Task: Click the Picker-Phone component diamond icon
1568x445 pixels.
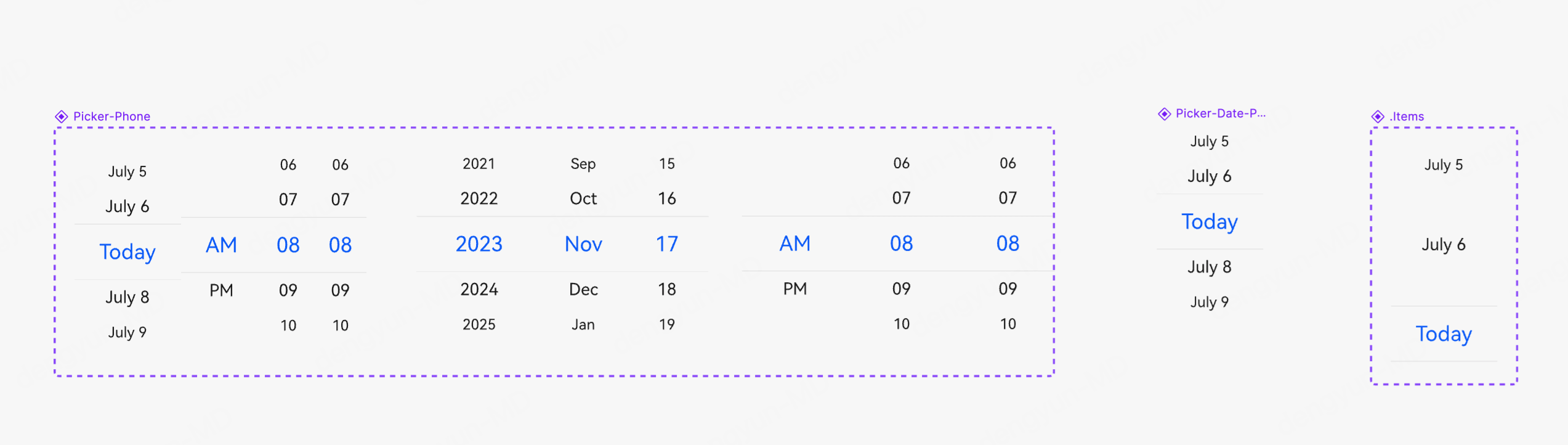Action: [x=62, y=116]
